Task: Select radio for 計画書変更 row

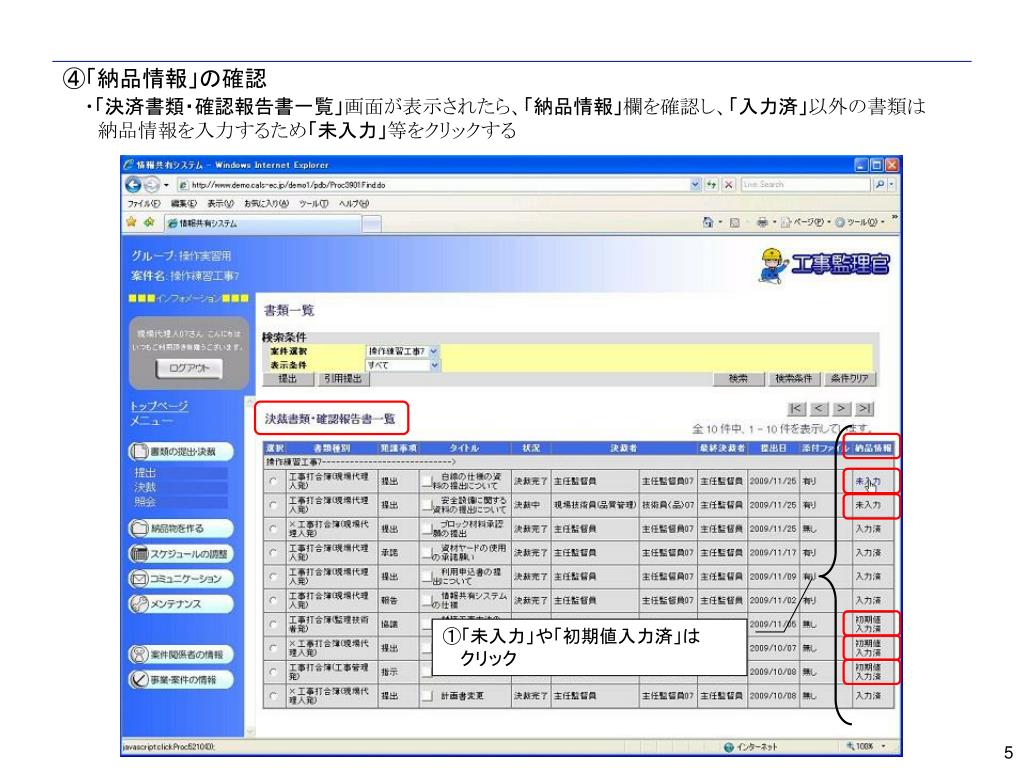Action: [273, 696]
